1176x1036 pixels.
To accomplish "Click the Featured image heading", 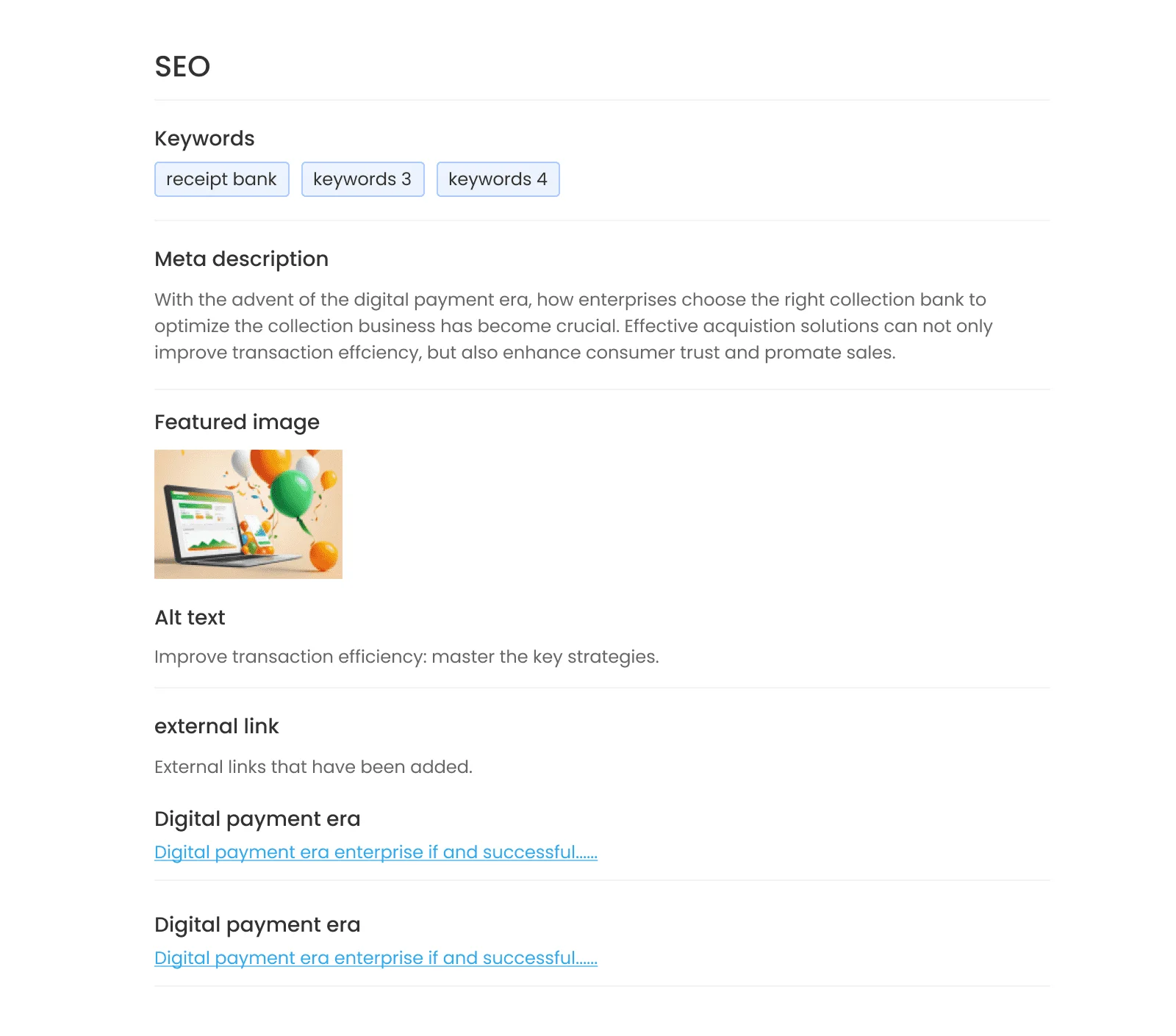I will point(237,422).
